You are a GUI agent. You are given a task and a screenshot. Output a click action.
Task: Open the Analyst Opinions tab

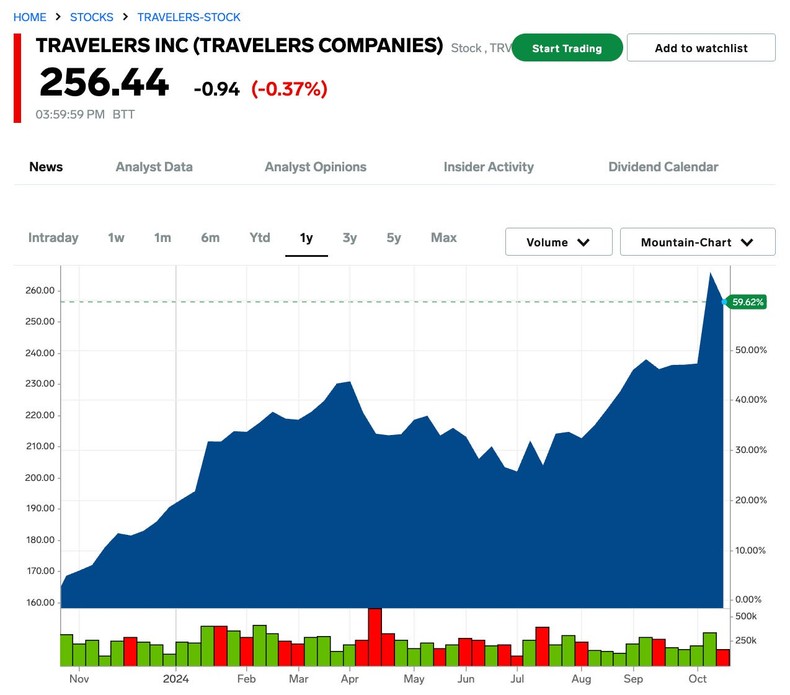pos(315,167)
